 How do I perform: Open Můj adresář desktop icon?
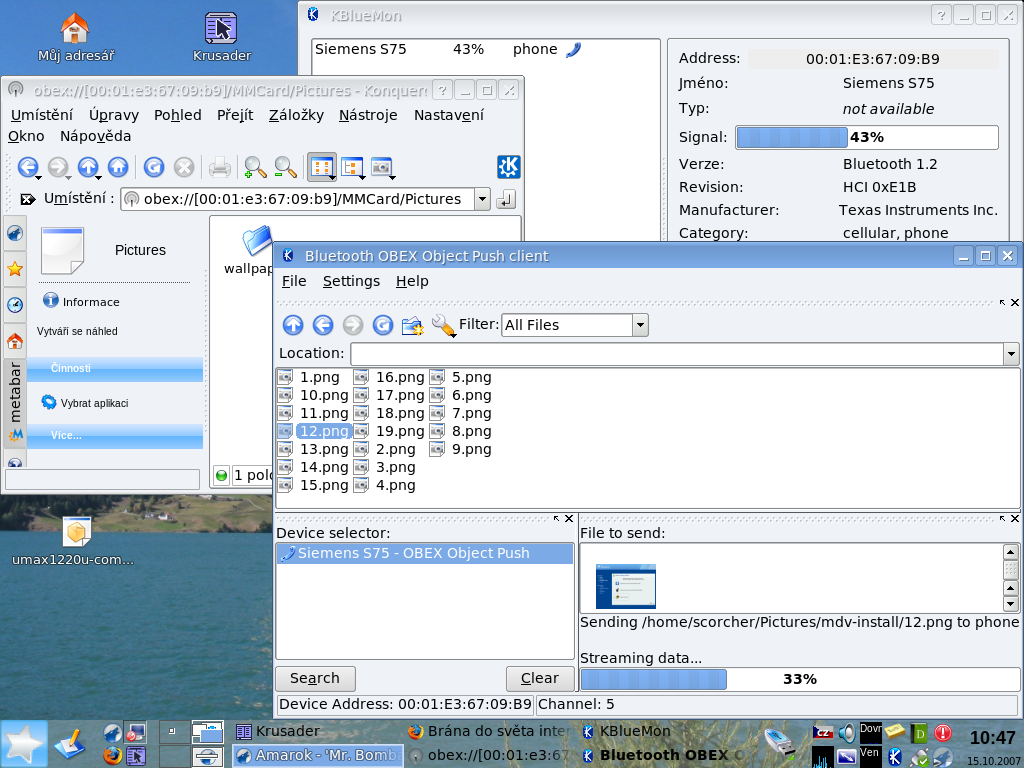75,38
